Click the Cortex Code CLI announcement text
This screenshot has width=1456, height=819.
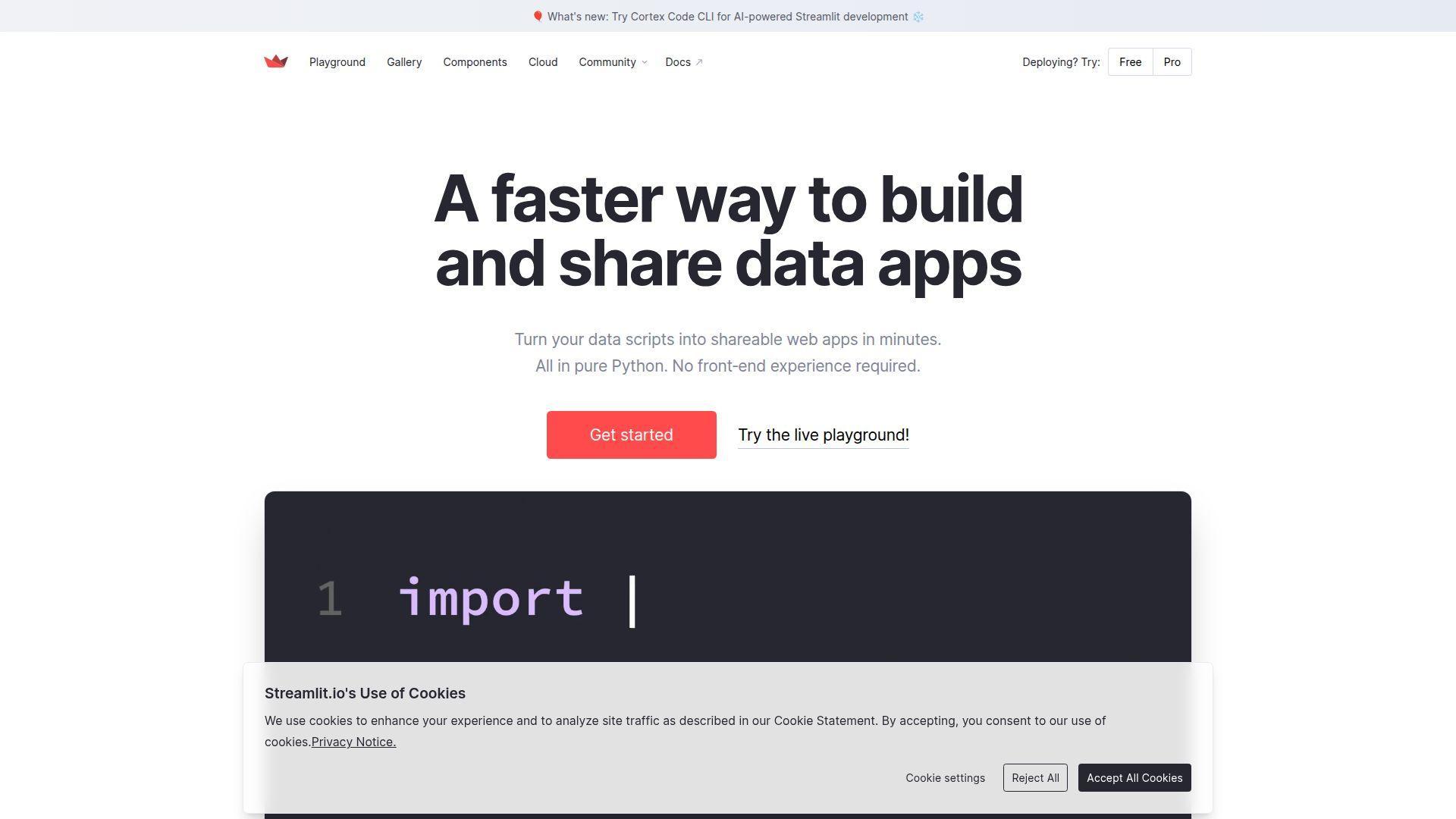[x=728, y=17]
